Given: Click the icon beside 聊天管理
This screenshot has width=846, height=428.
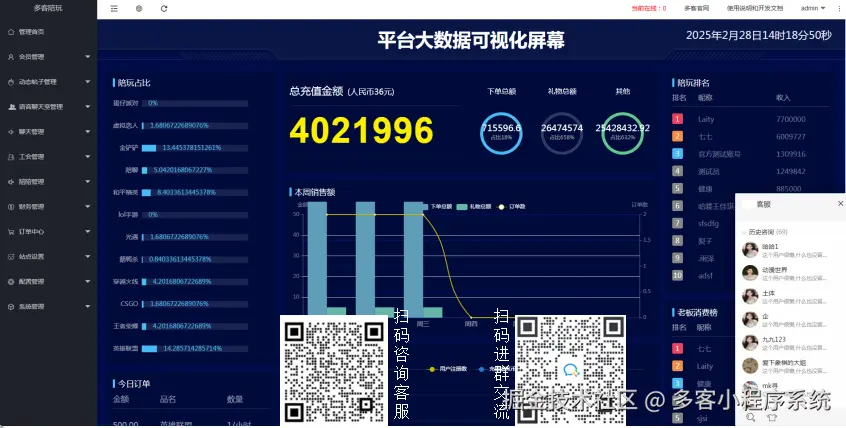Looking at the screenshot, I should [11, 132].
